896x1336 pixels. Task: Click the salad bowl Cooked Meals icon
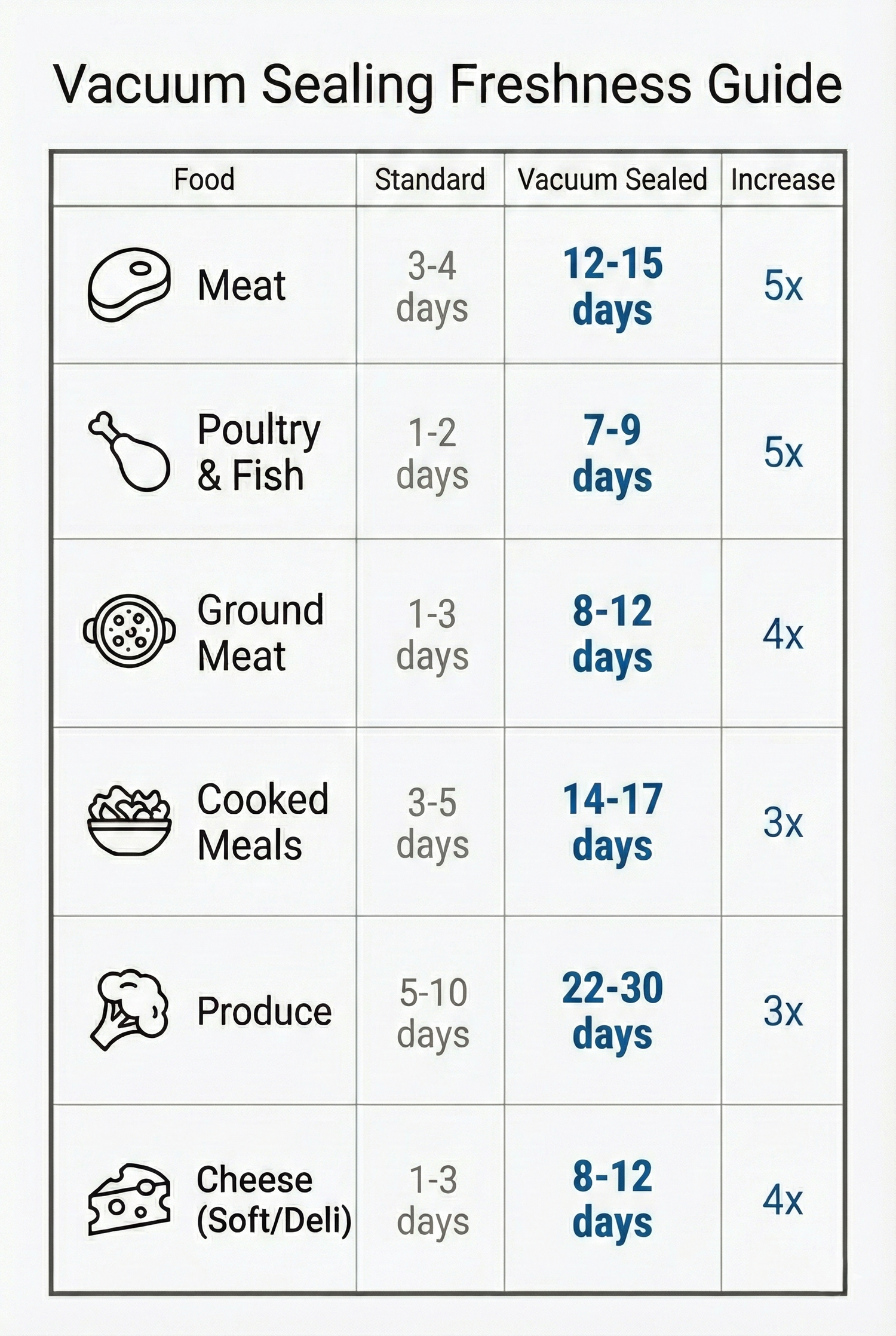coord(129,822)
